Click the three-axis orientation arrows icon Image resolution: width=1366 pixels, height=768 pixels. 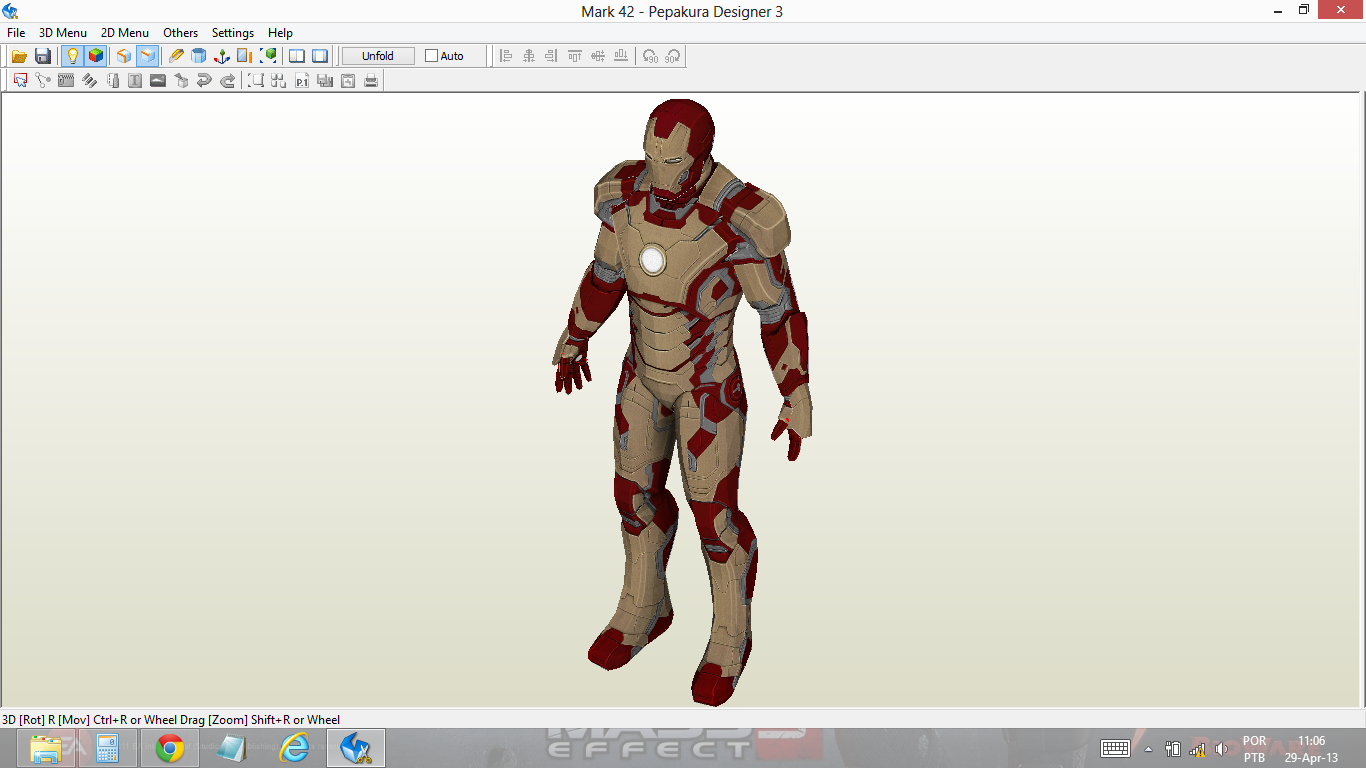pyautogui.click(x=222, y=56)
